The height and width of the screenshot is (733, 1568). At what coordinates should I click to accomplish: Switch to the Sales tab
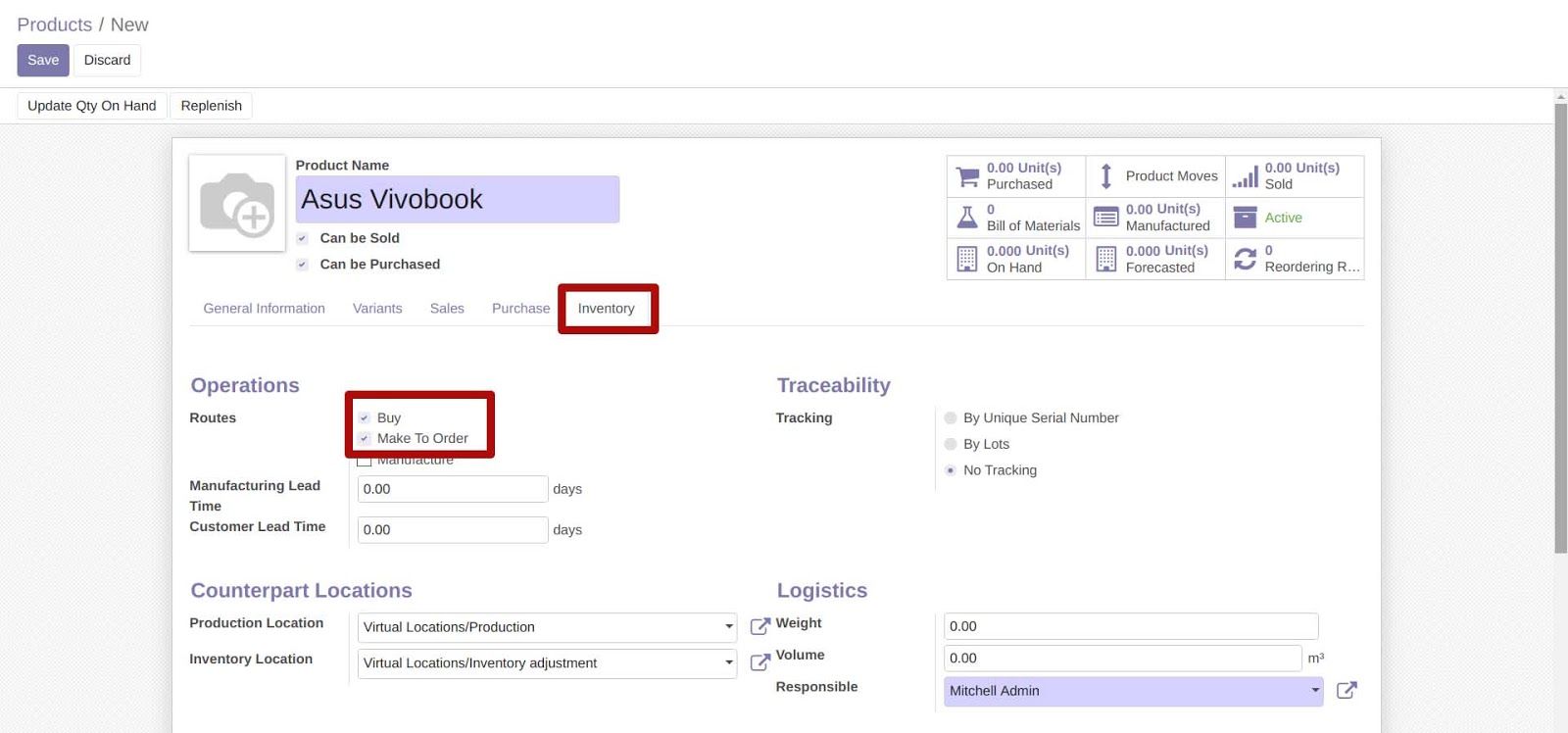[x=447, y=308]
